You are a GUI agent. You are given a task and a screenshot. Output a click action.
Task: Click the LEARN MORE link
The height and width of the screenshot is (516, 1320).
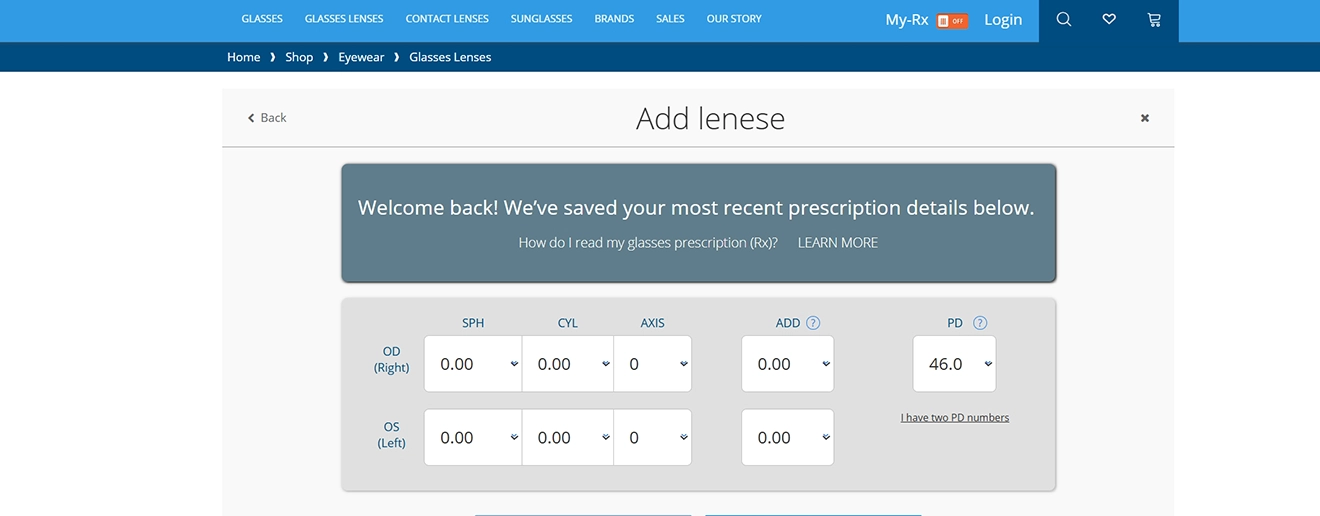837,243
